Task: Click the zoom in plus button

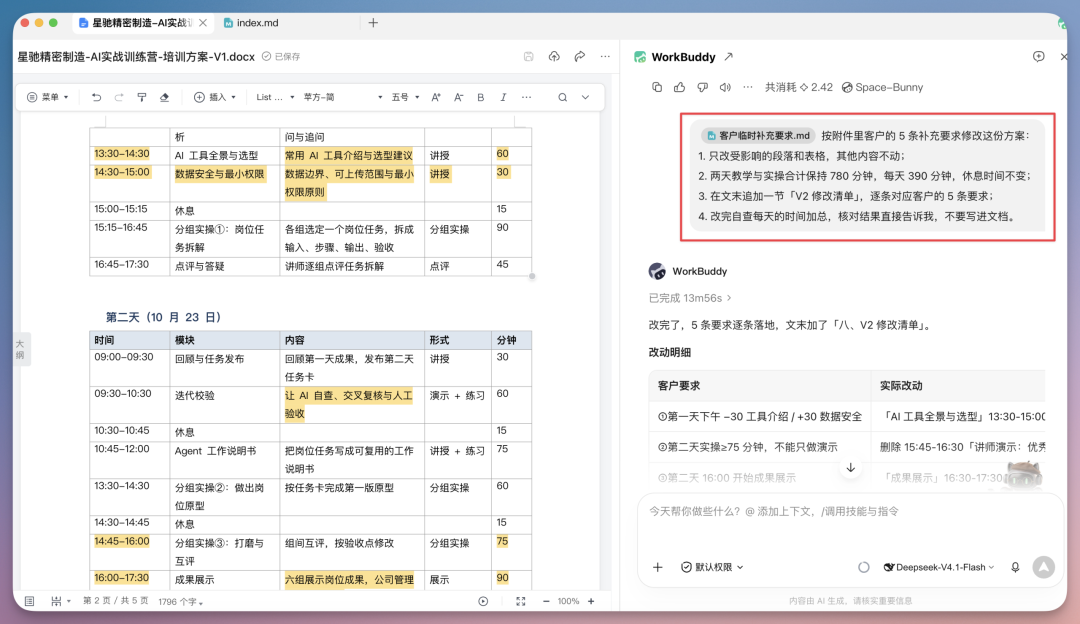Action: pyautogui.click(x=591, y=601)
